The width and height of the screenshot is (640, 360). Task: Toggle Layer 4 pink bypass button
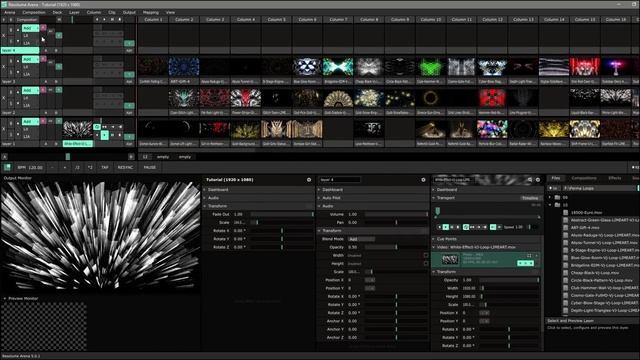(43, 28)
